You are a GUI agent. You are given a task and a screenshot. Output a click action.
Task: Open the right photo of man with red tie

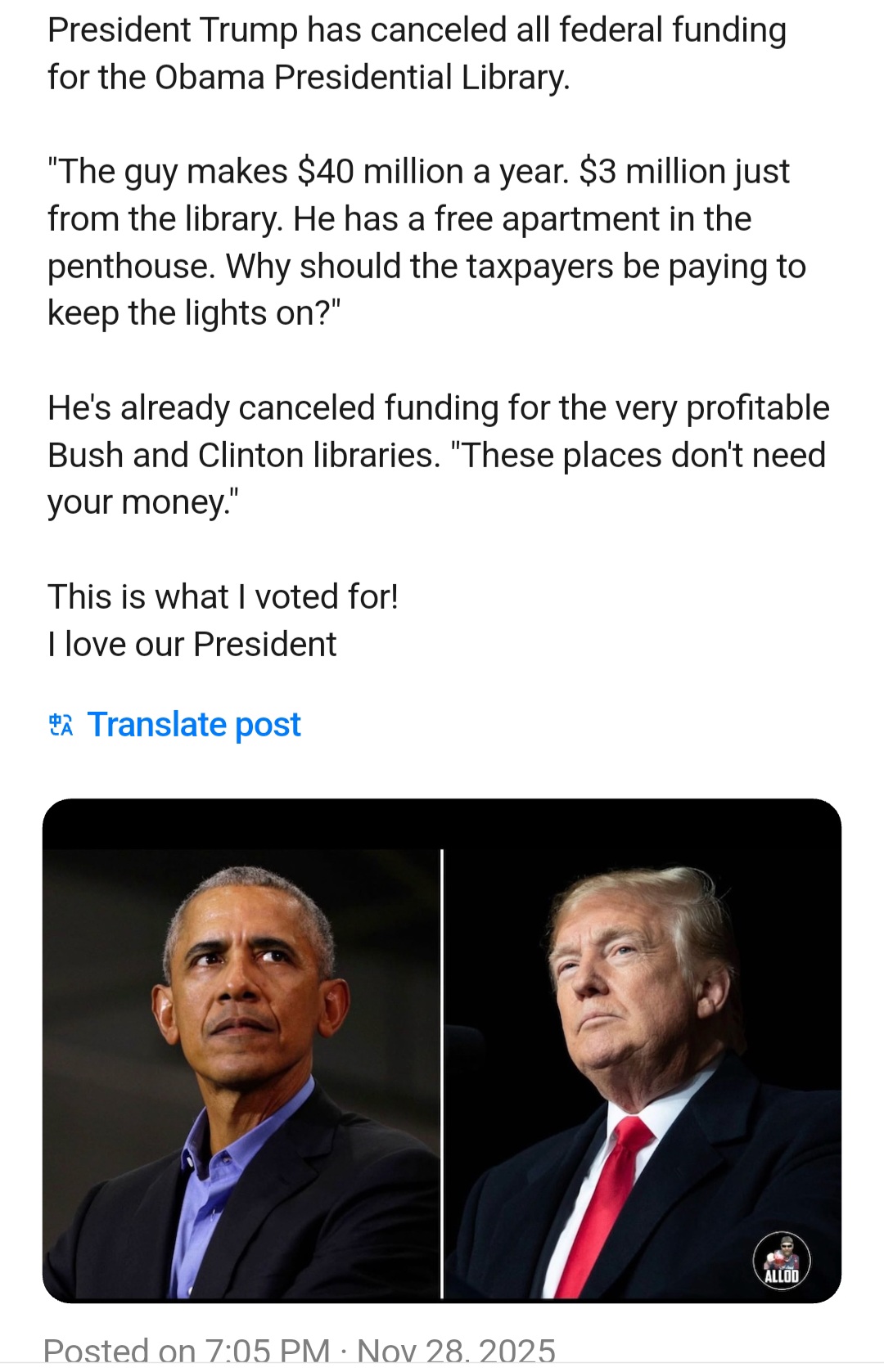click(643, 1072)
